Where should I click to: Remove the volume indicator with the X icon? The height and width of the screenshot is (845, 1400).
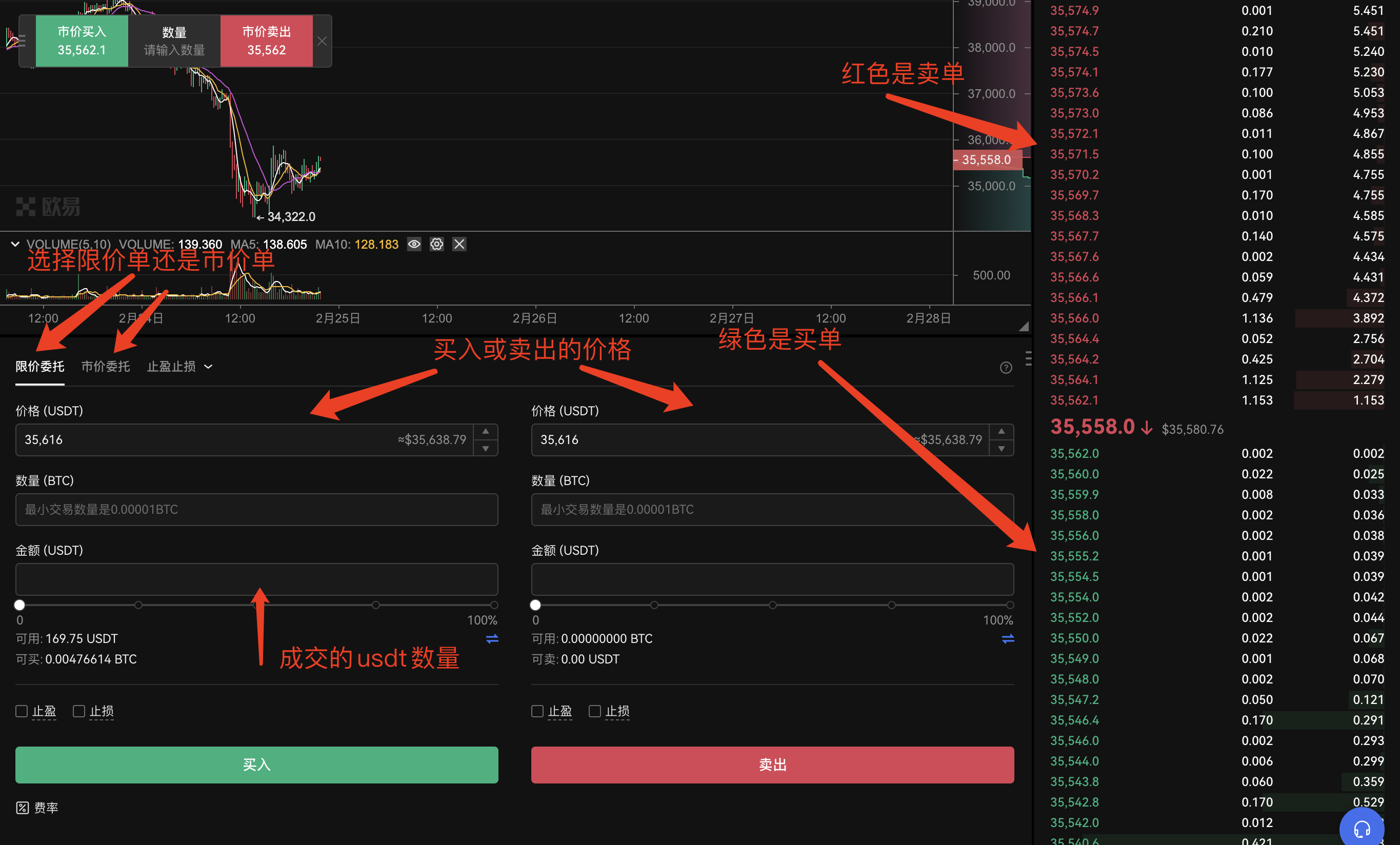pos(459,245)
